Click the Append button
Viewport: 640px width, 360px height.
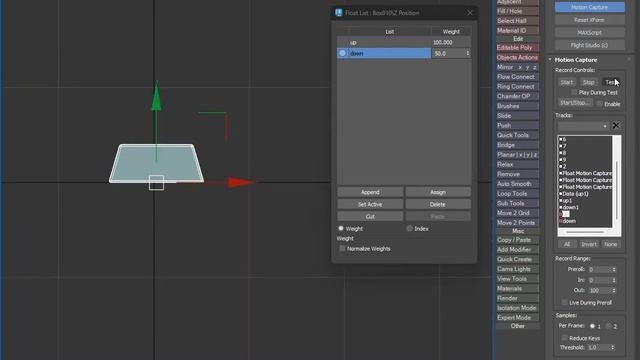370,192
